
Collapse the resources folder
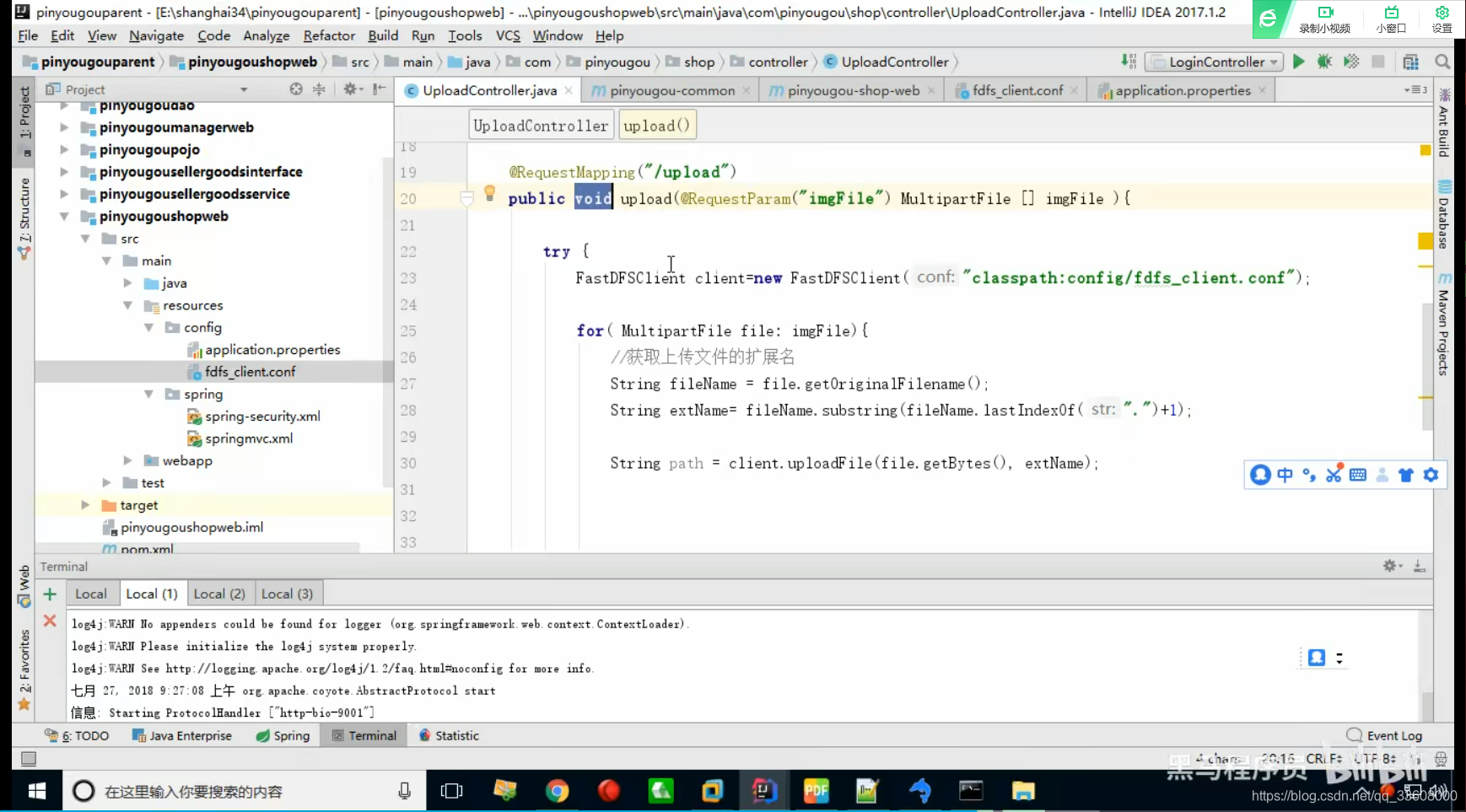(127, 305)
